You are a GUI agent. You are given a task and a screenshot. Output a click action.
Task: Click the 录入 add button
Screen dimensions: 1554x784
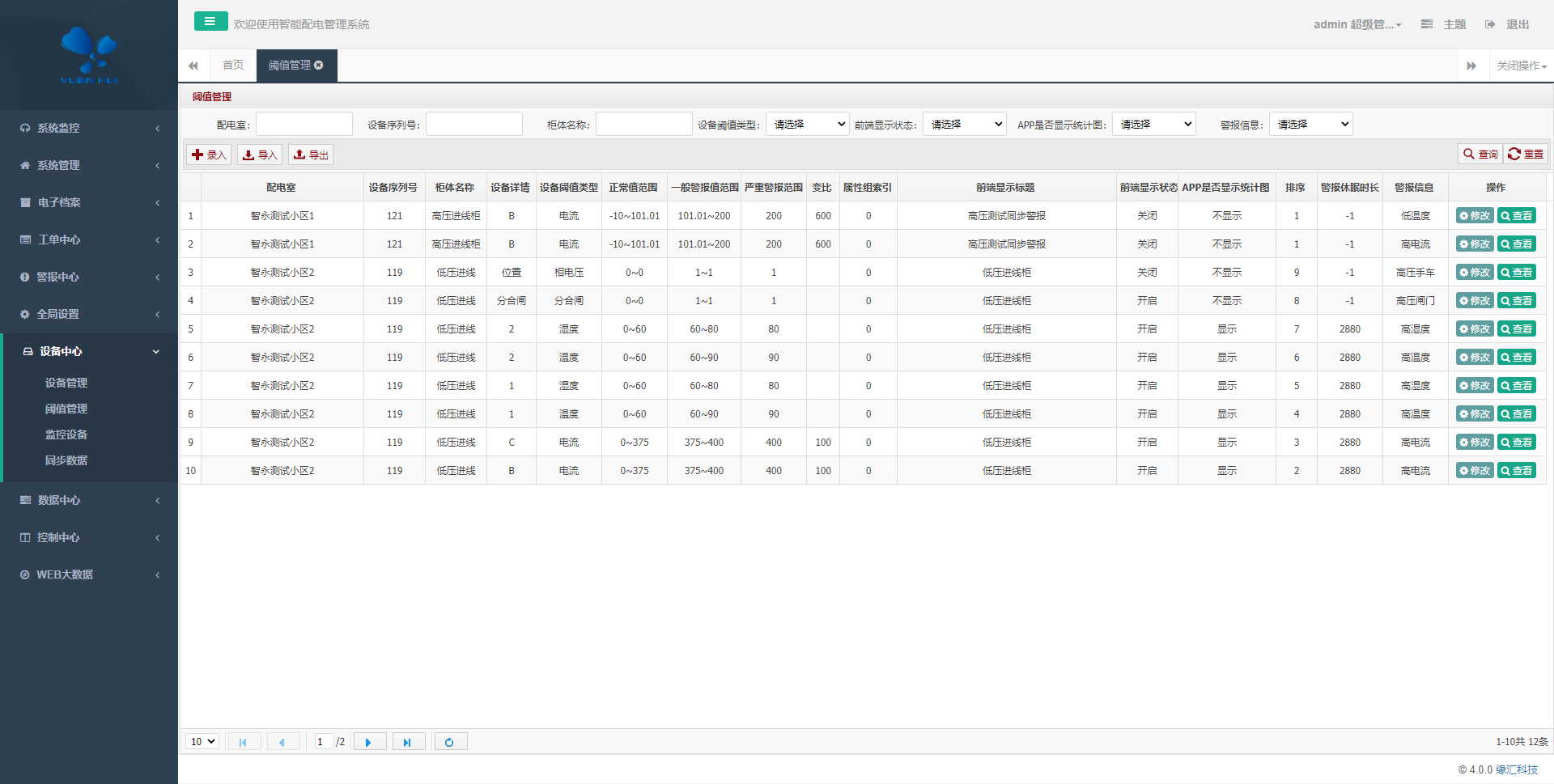coord(209,155)
